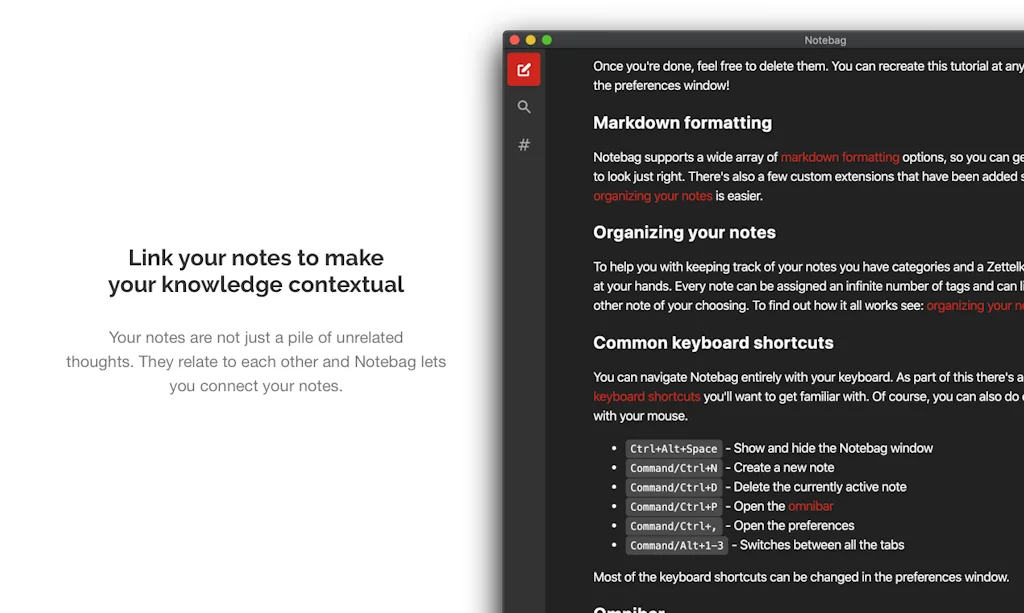Open the markdown formatting link

[x=840, y=157]
